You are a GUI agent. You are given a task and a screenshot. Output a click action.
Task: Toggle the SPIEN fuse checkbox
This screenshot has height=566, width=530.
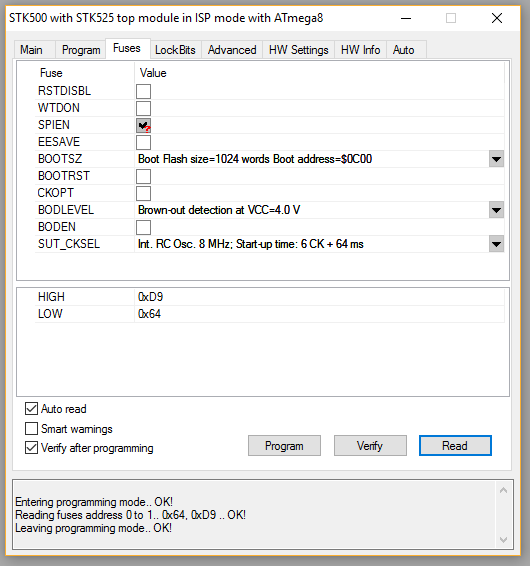(x=143, y=125)
